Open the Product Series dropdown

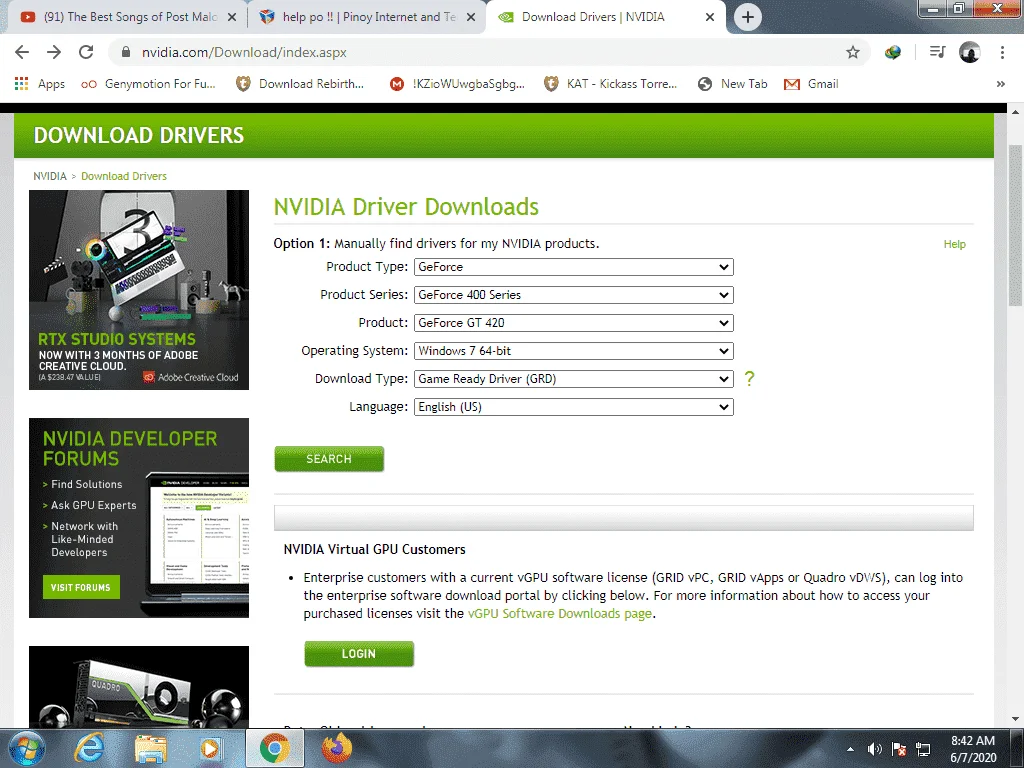click(573, 295)
